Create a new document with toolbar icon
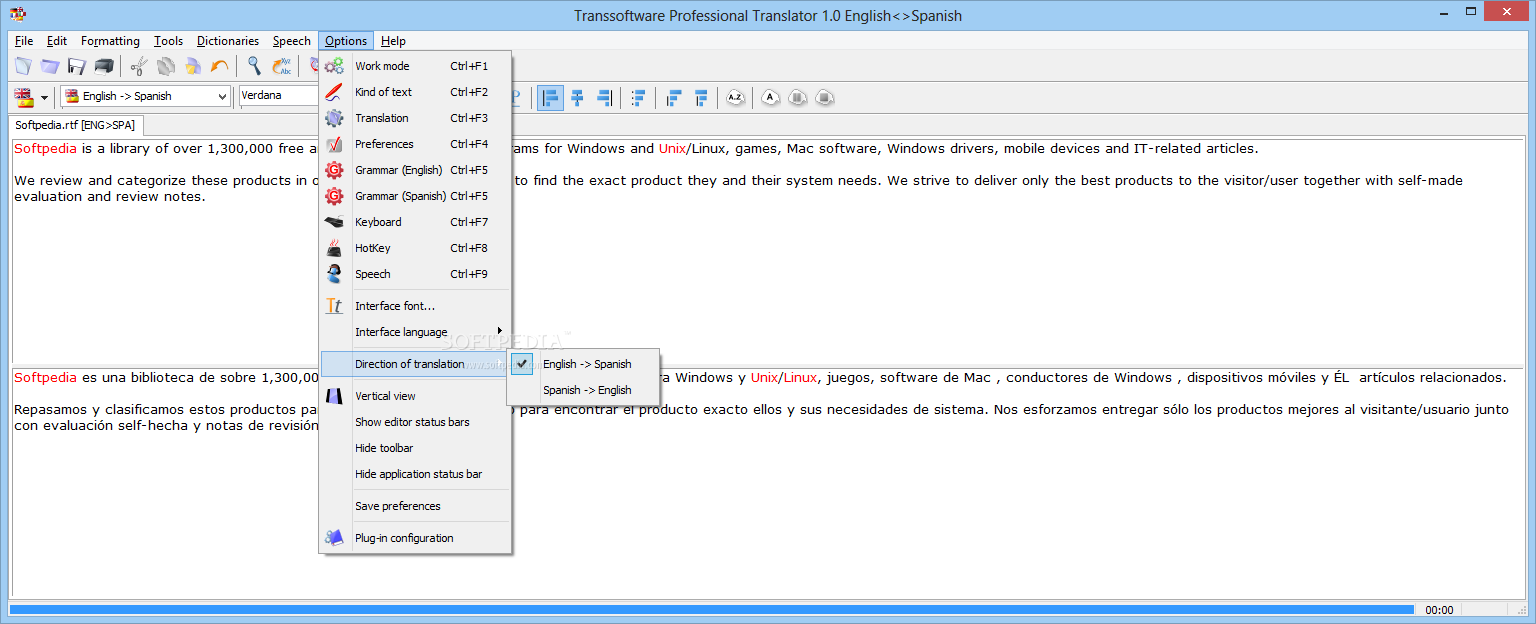The image size is (1536, 624). pyautogui.click(x=23, y=66)
